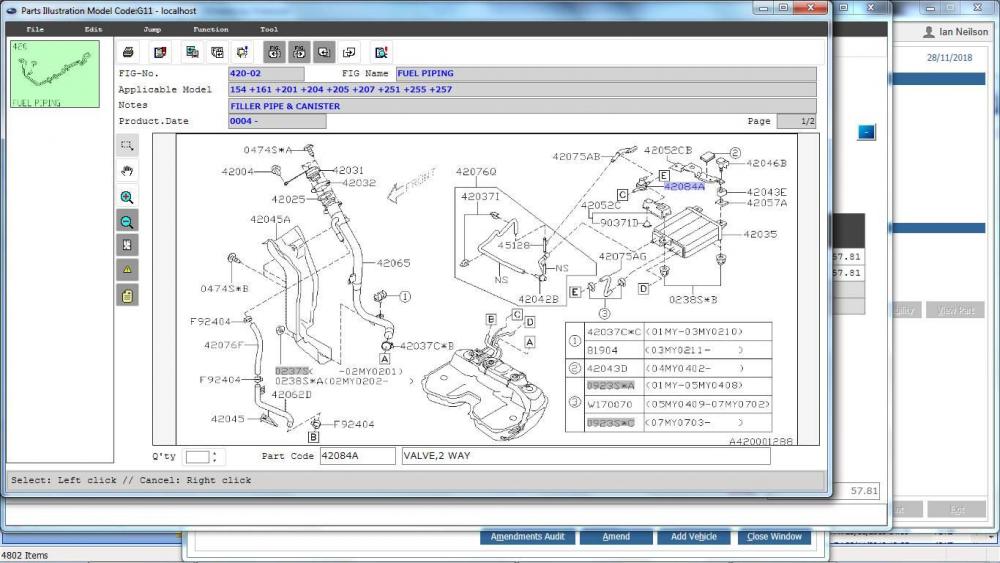Click part label 42076F in diagram
Image resolution: width=1000 pixels, height=563 pixels.
point(224,345)
